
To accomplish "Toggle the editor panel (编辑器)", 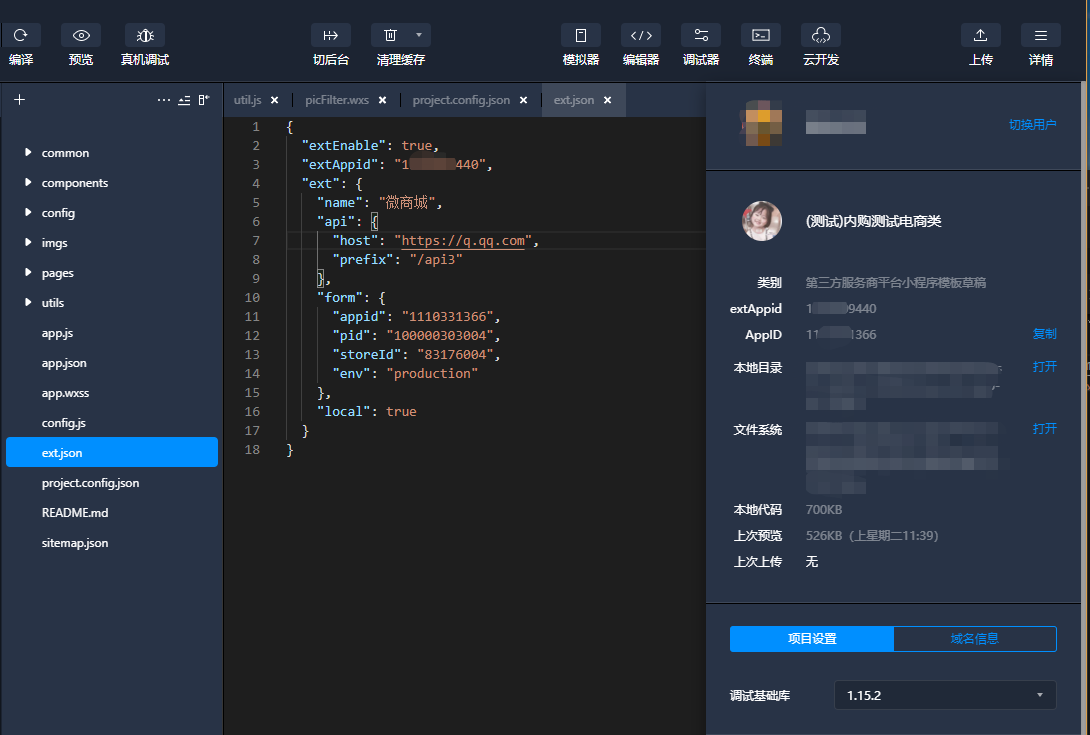I will (x=641, y=35).
